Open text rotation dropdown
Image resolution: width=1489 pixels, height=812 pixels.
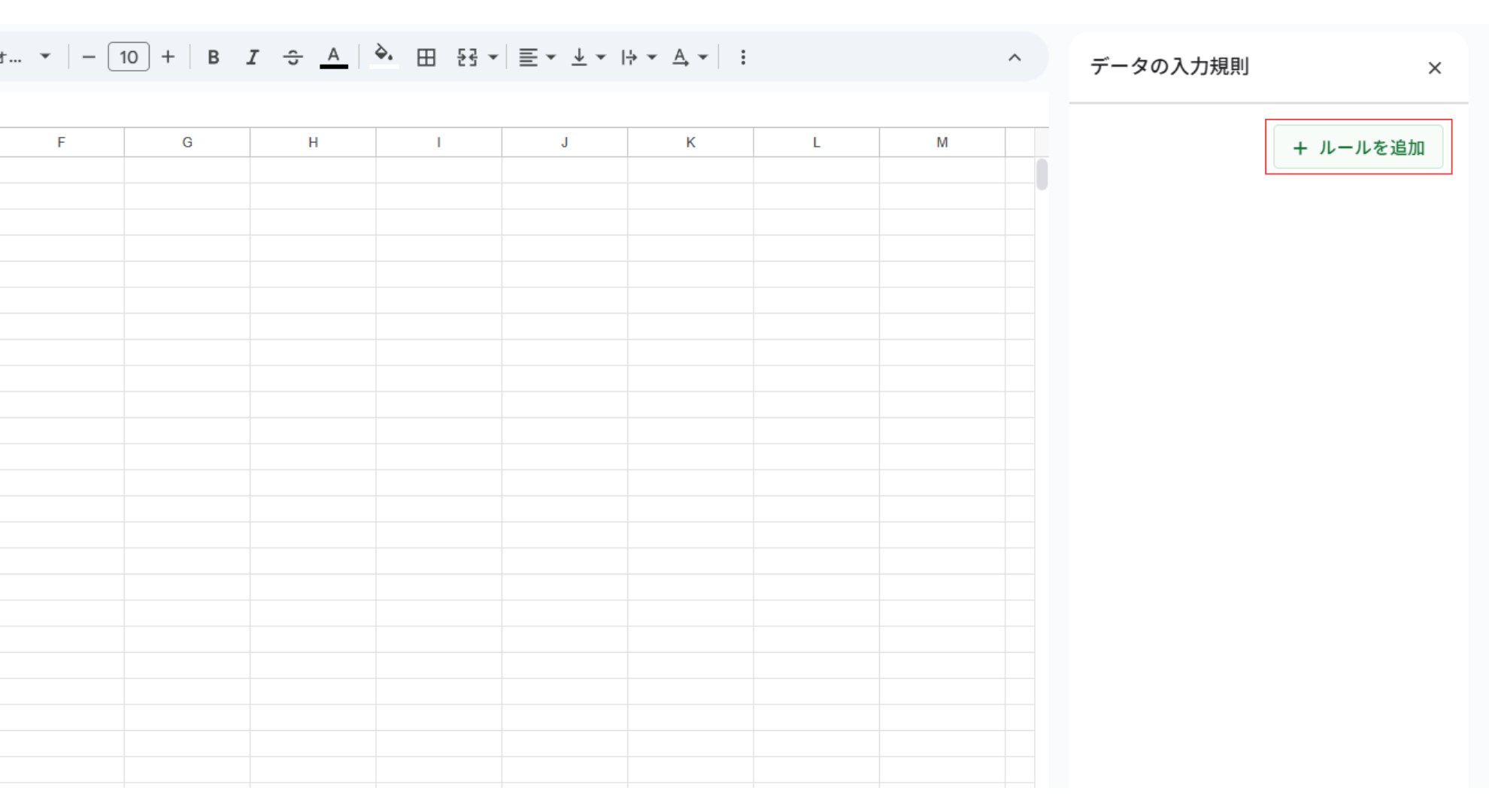click(x=690, y=57)
